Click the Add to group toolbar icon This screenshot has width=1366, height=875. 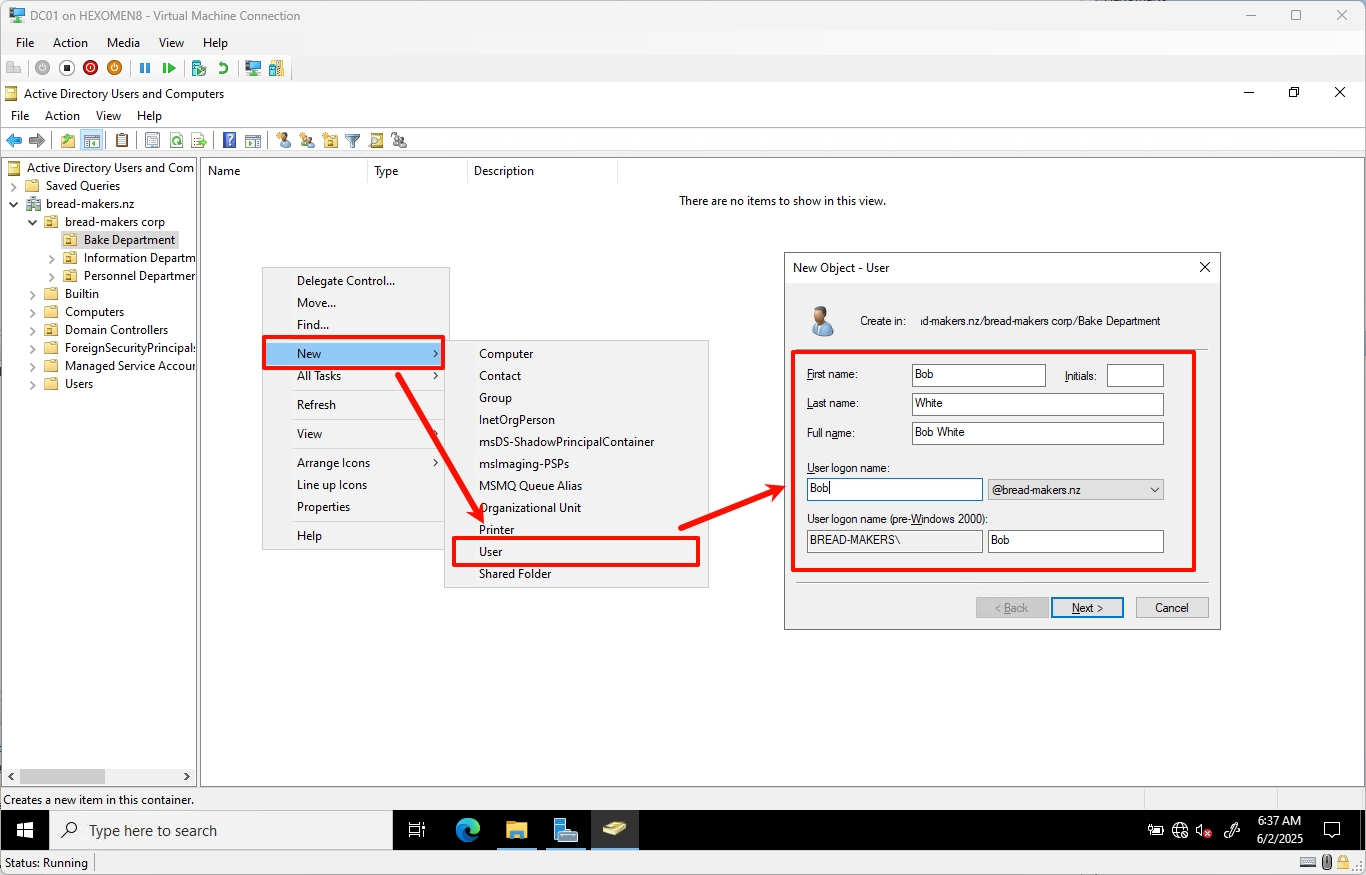[x=399, y=140]
